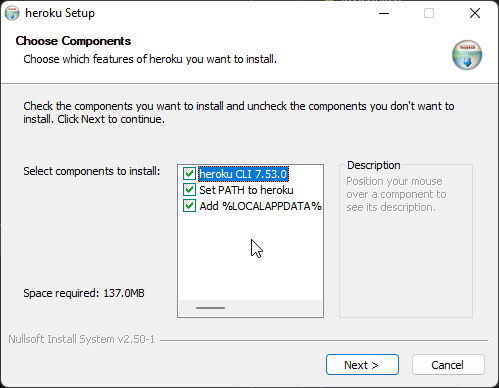Screen dimensions: 499x388
Task: Click the Nullsoft Install System v2.50-1 text
Action: tap(82, 339)
